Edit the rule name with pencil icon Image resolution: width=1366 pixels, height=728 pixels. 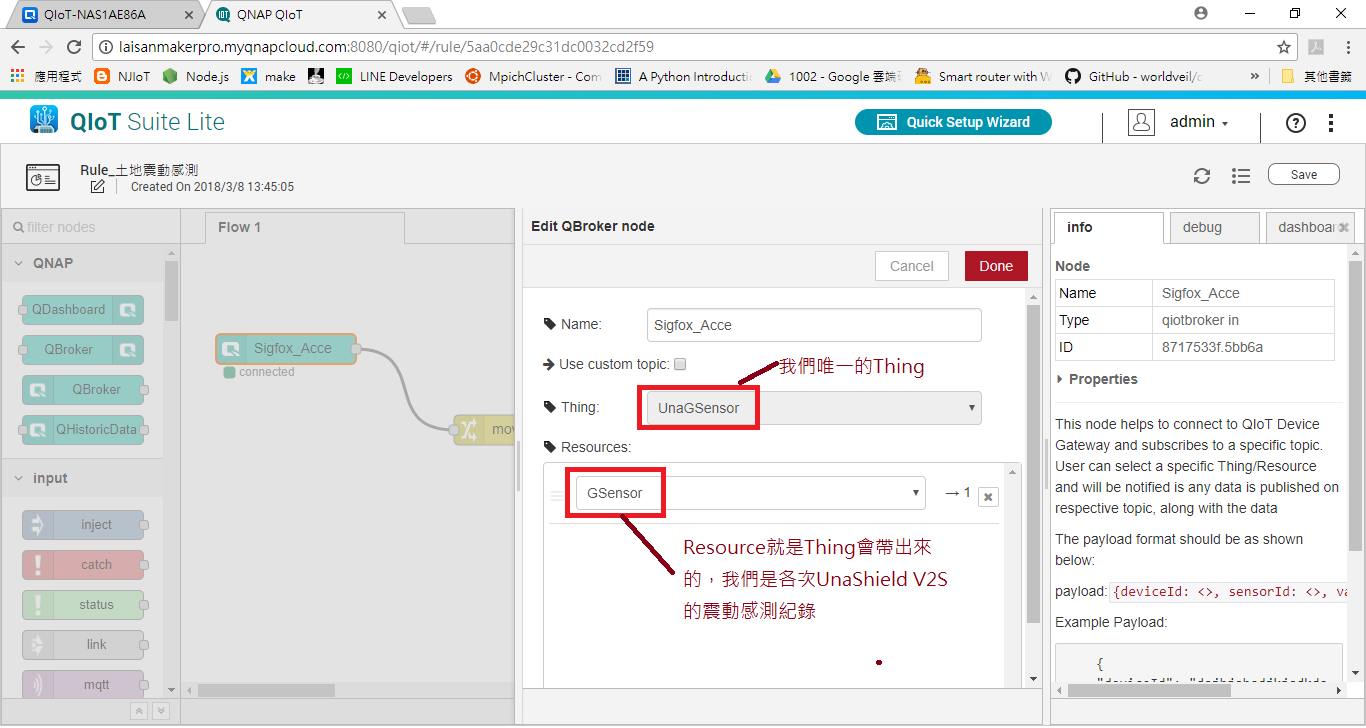click(x=97, y=187)
